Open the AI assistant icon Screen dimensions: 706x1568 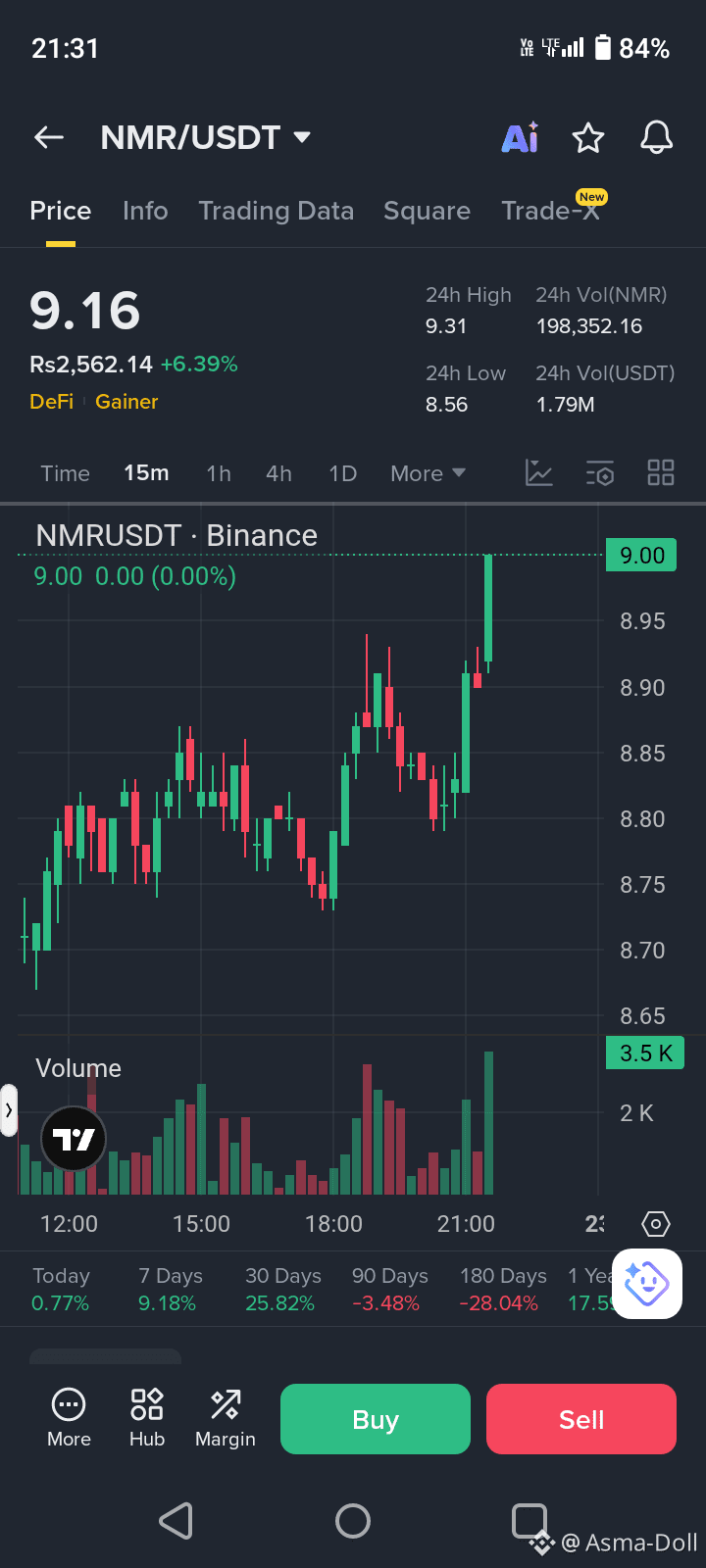521,138
